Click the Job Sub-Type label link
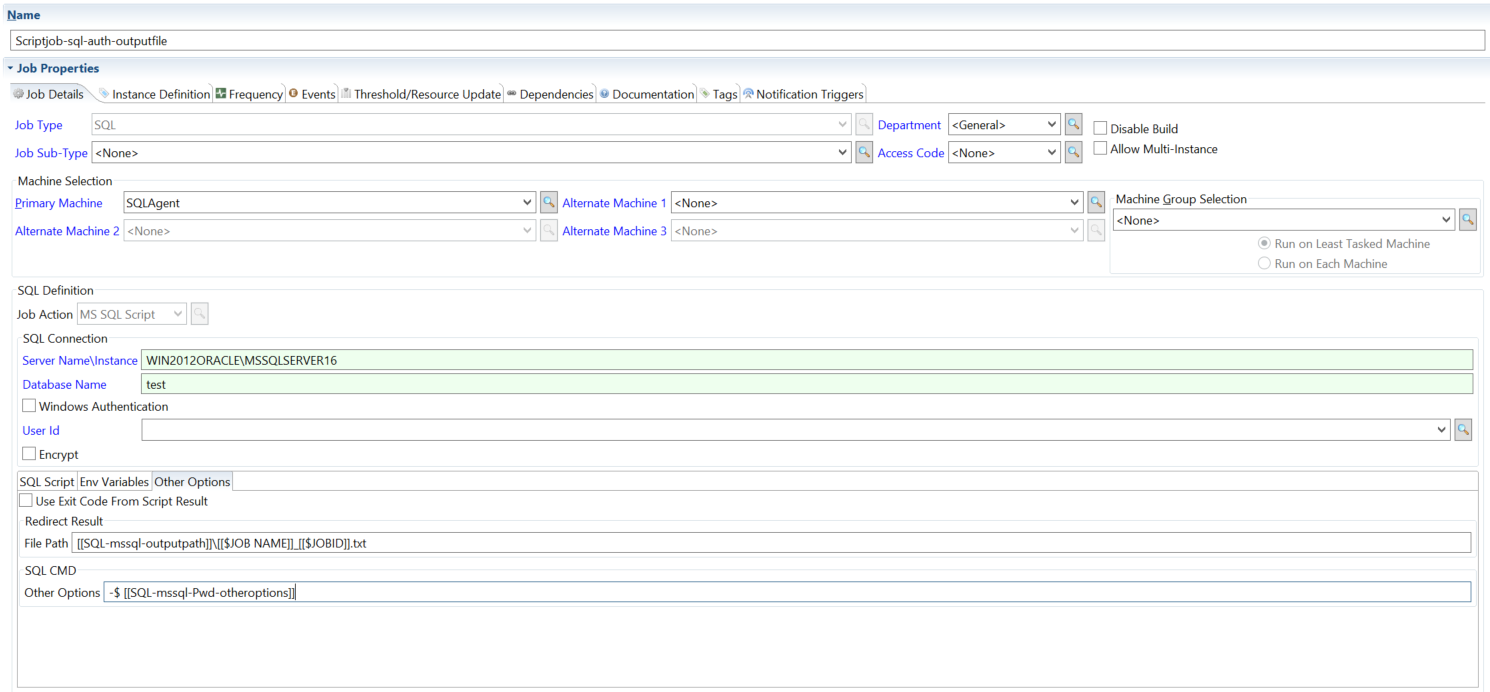The height and width of the screenshot is (692, 1490). pos(51,153)
